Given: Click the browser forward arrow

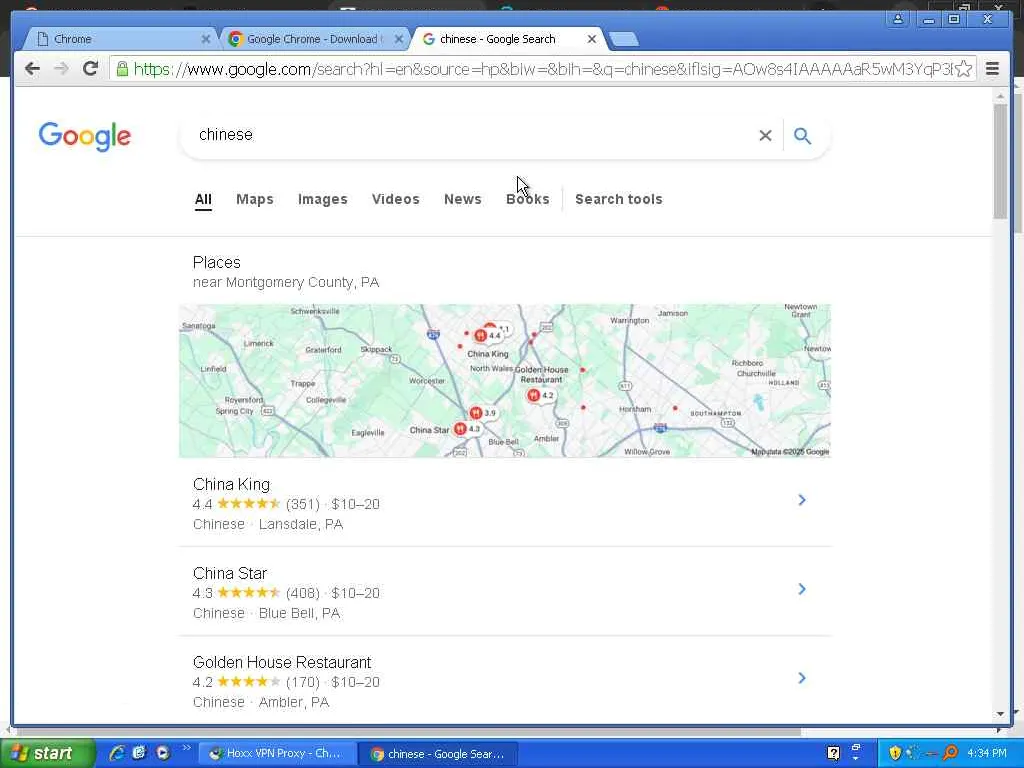Looking at the screenshot, I should (61, 69).
